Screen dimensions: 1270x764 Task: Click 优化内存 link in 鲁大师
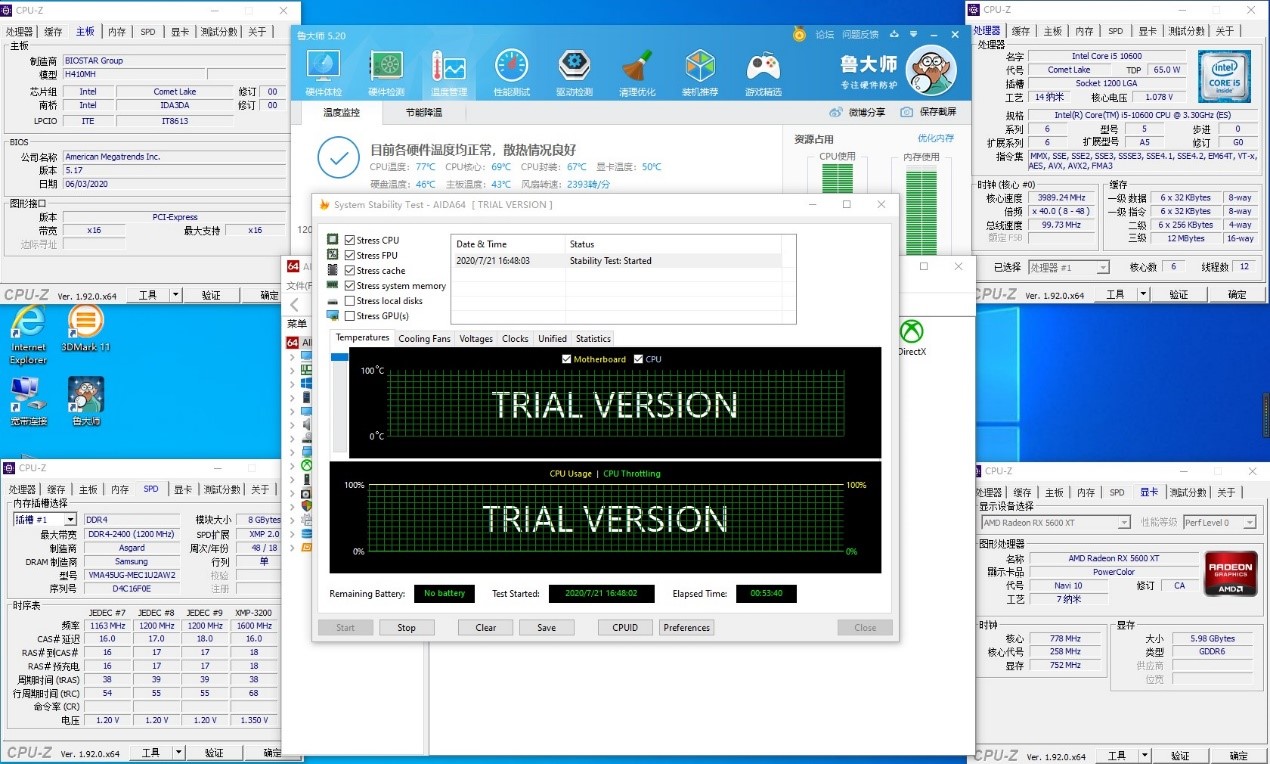[x=936, y=138]
